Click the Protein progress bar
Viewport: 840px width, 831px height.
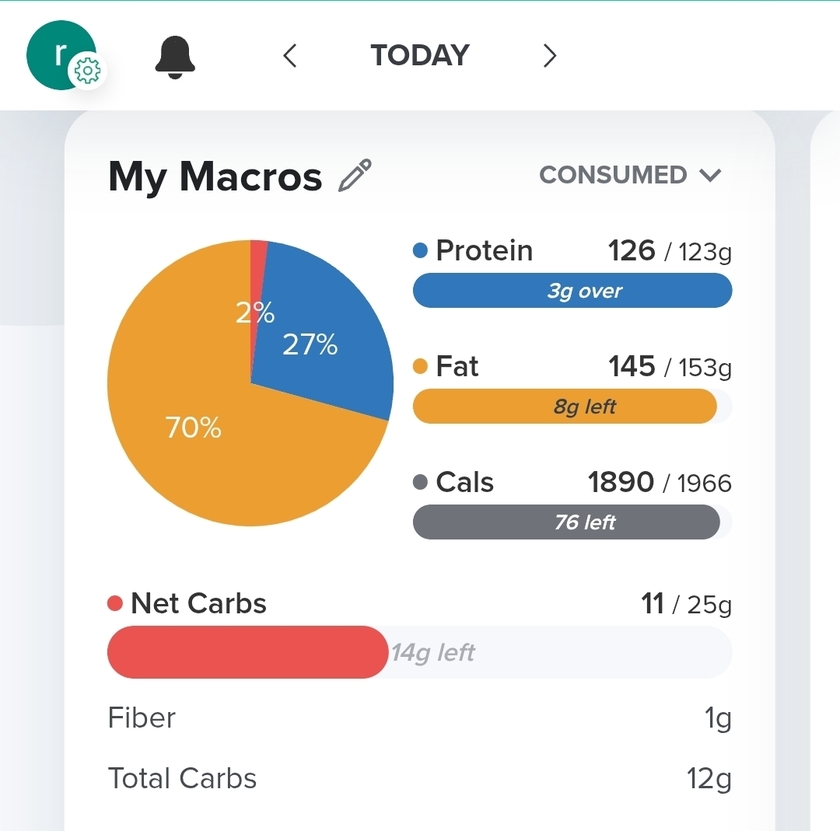tap(572, 291)
